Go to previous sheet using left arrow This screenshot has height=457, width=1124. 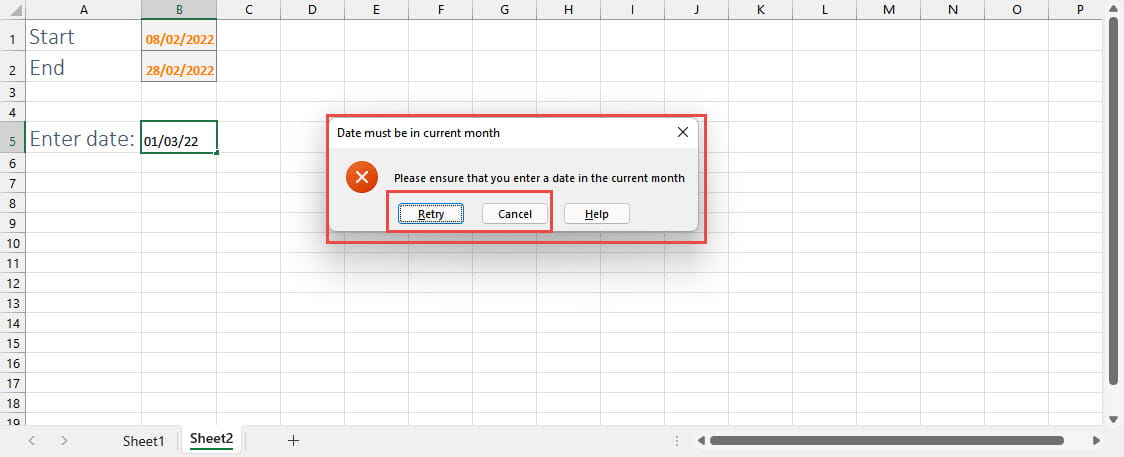tap(33, 440)
